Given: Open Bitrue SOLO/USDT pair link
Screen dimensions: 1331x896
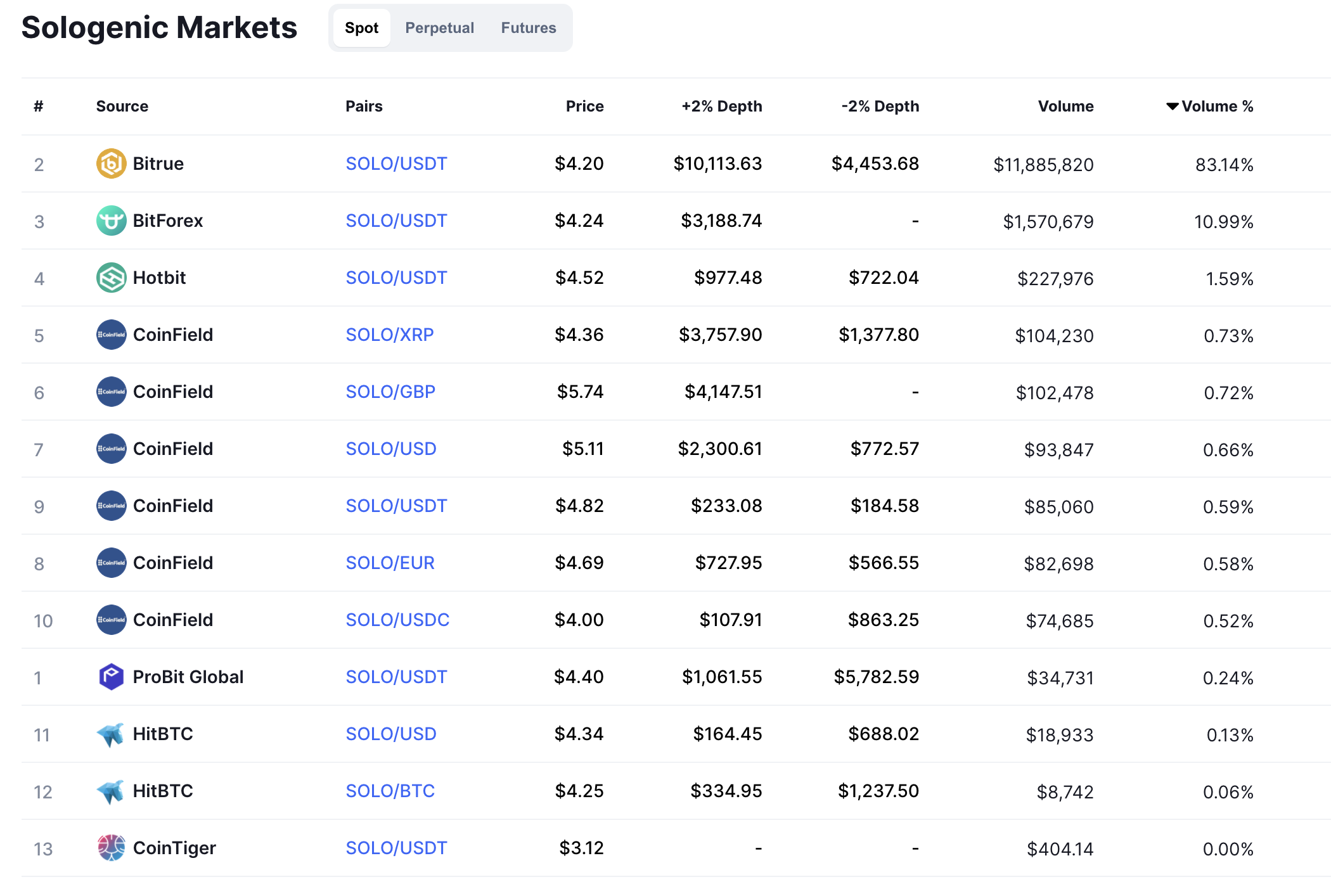Looking at the screenshot, I should pos(396,163).
